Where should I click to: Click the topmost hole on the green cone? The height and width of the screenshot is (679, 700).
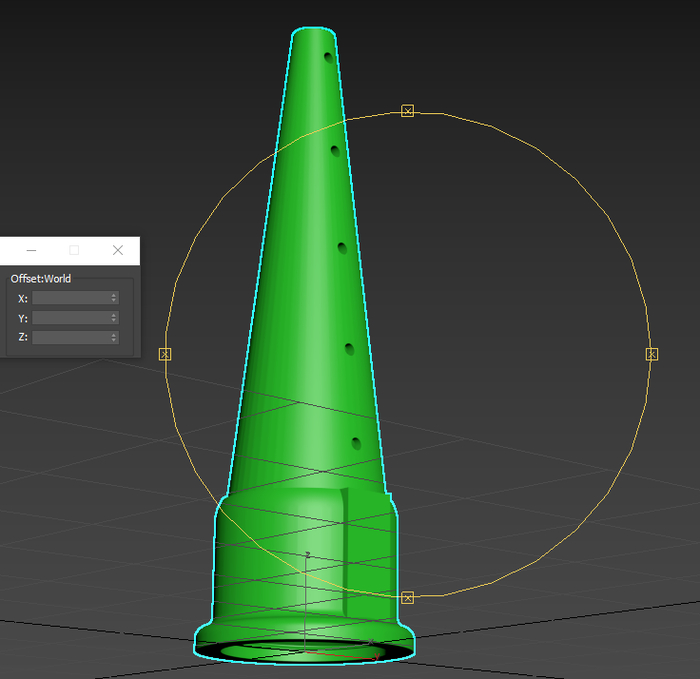(328, 57)
